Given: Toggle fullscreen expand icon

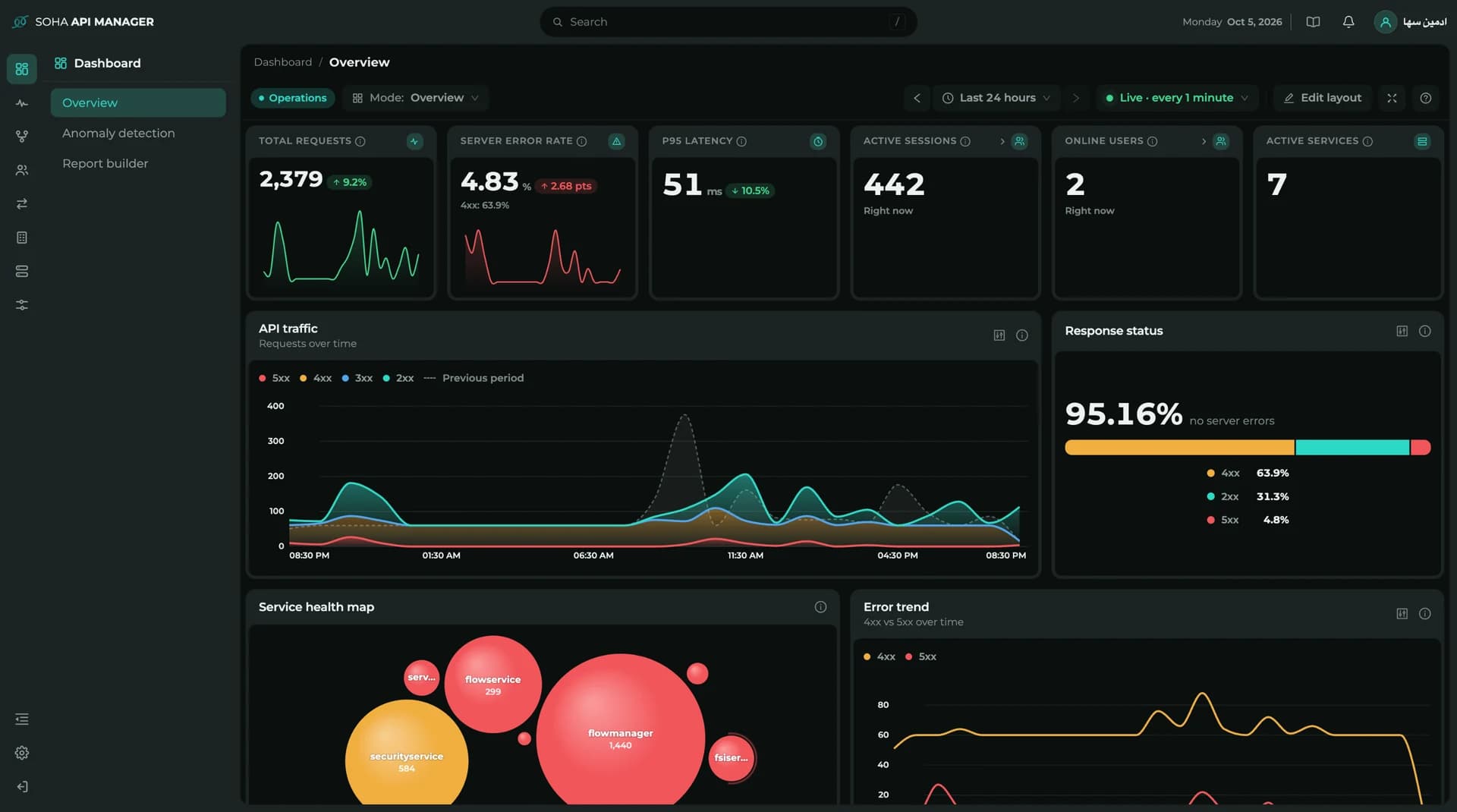Looking at the screenshot, I should click(1392, 98).
